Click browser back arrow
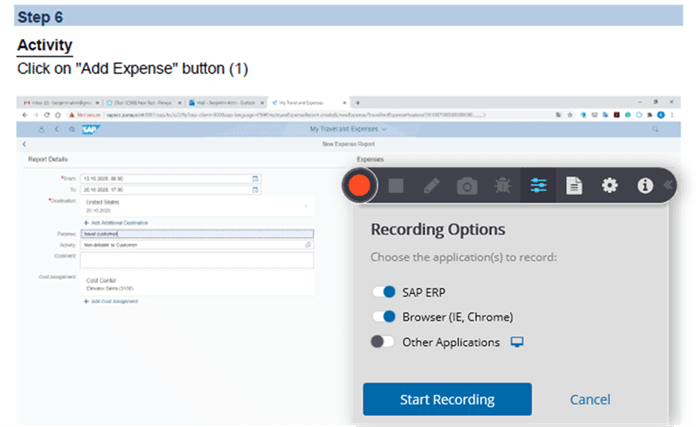The image size is (700, 427). click(x=25, y=115)
